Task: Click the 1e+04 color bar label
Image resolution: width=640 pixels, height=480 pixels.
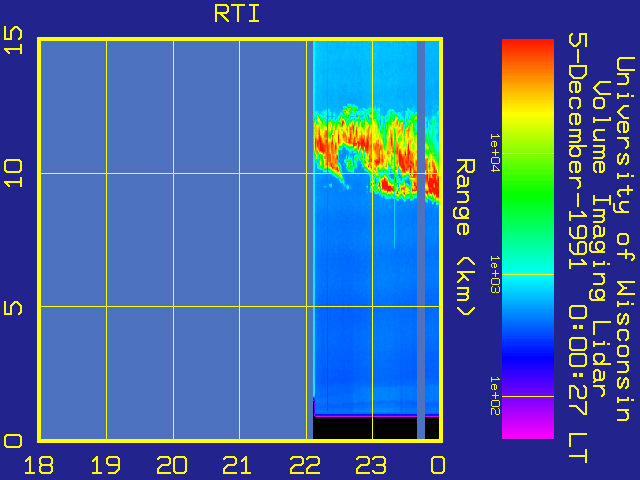Action: point(495,153)
